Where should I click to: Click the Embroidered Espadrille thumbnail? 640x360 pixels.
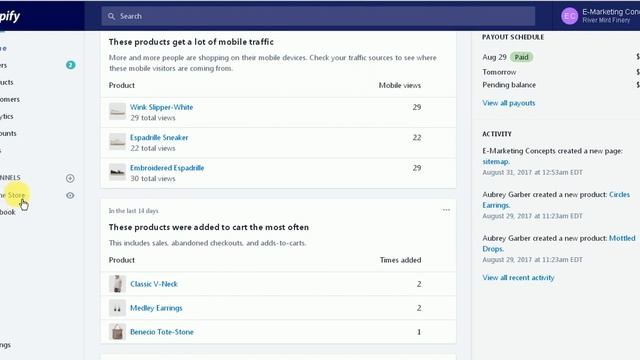[x=117, y=172]
